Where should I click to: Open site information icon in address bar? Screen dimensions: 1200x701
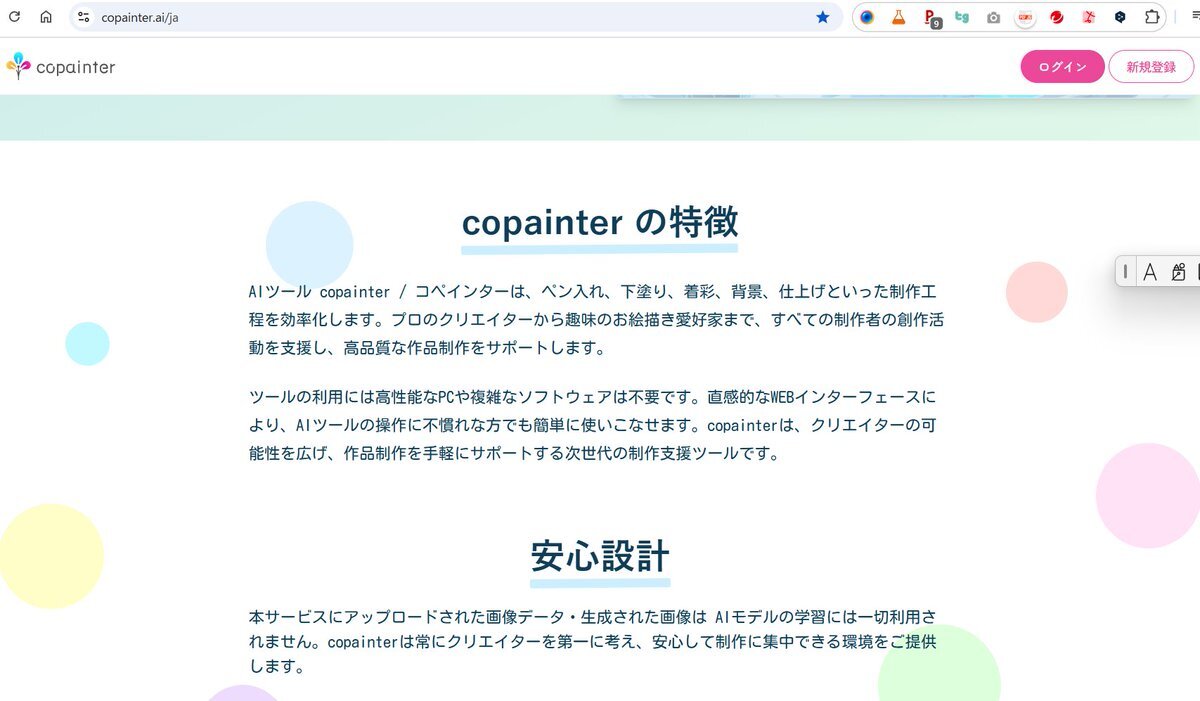click(x=84, y=17)
